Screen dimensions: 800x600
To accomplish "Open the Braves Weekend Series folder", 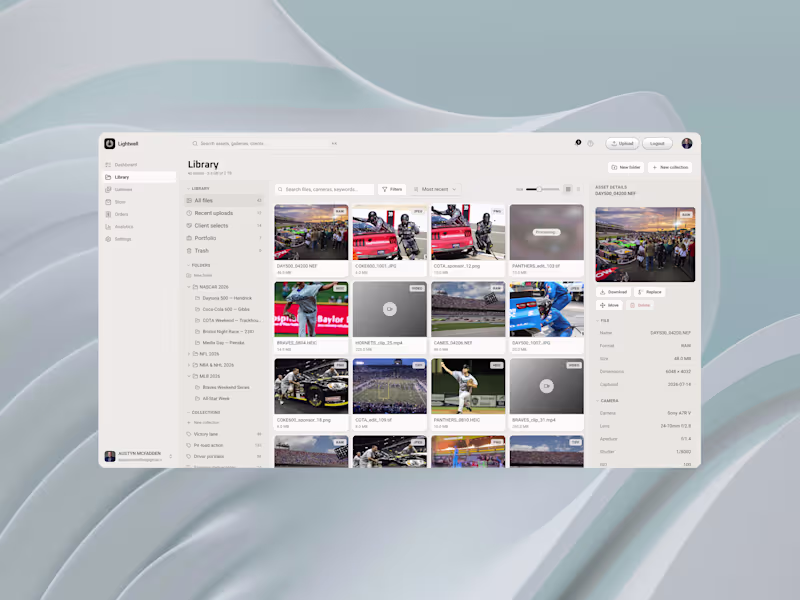I will (x=226, y=387).
